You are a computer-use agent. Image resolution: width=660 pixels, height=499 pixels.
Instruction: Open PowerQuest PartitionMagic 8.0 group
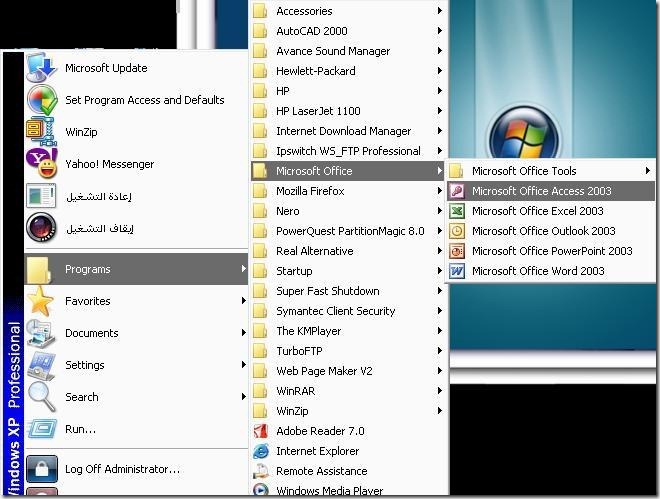pos(348,231)
